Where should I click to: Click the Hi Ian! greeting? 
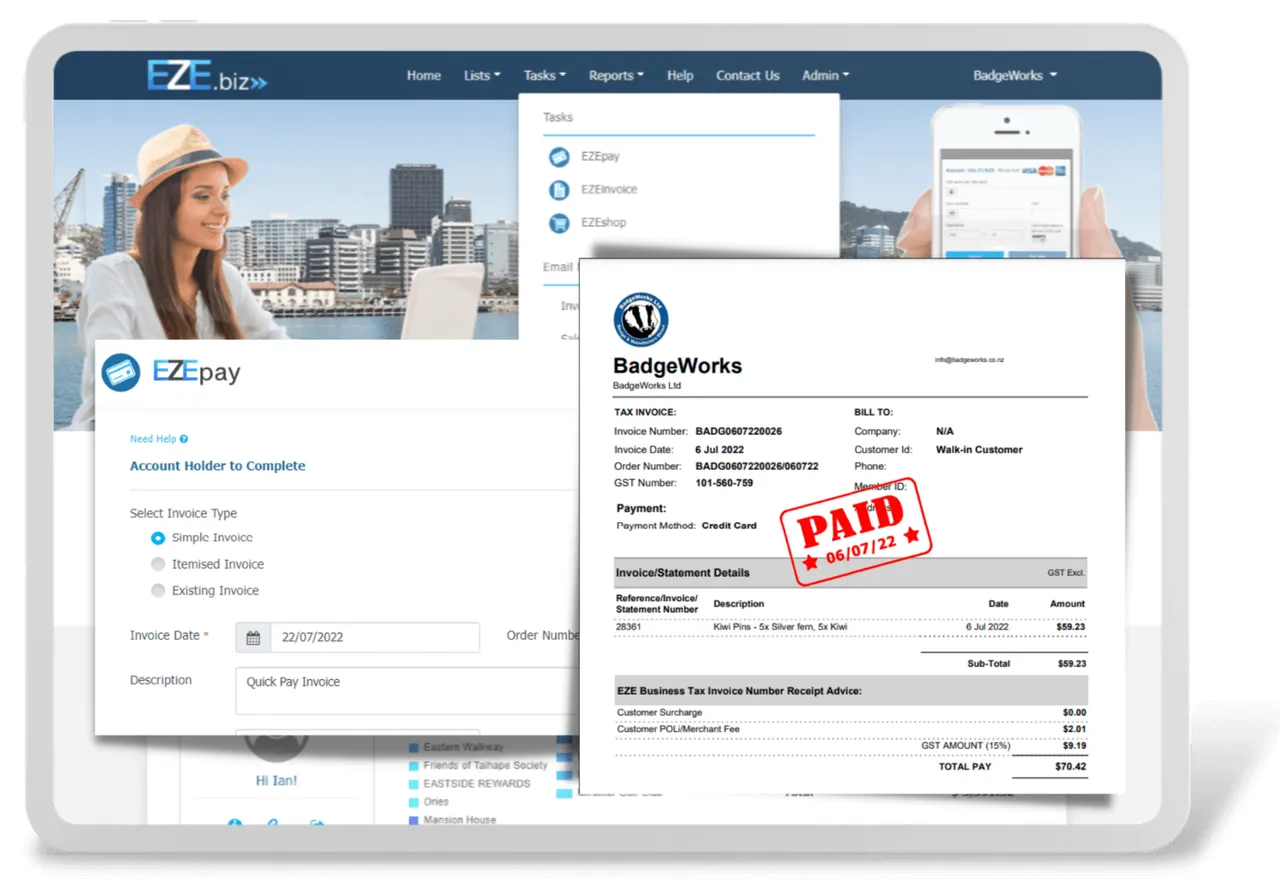click(x=277, y=780)
